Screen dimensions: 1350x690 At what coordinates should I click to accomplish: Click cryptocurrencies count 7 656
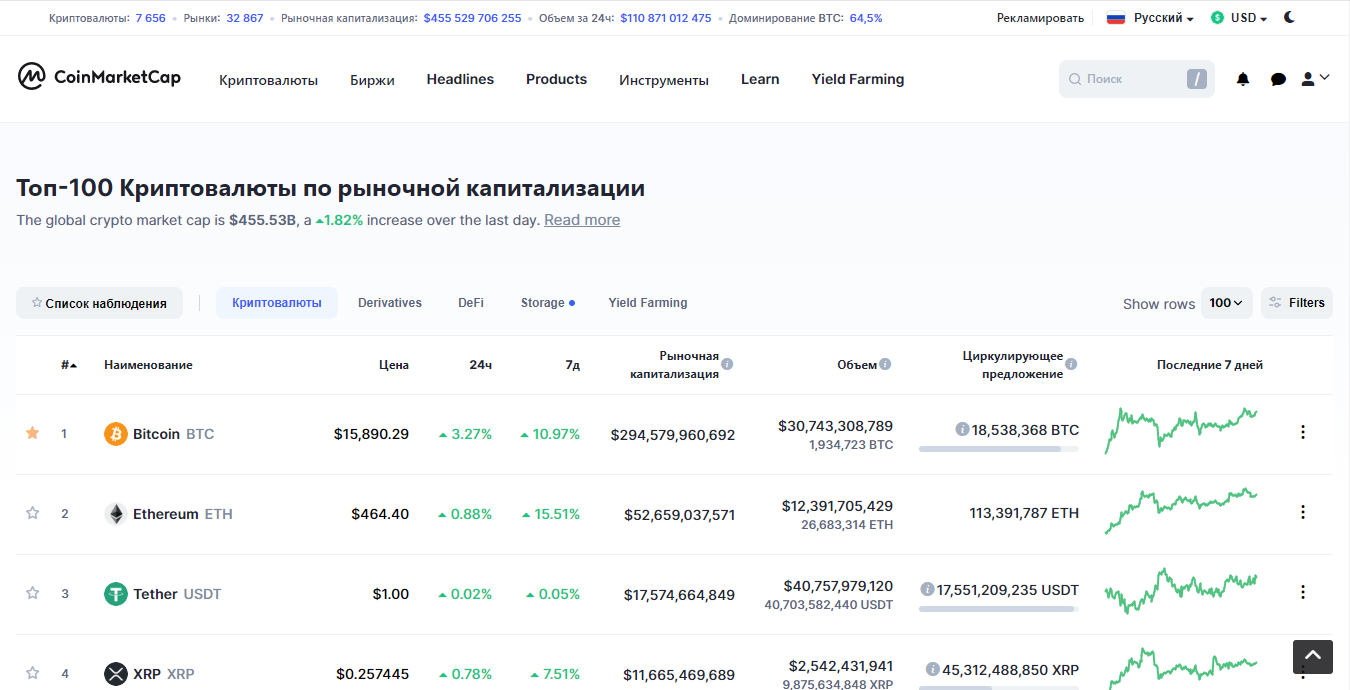(x=150, y=18)
